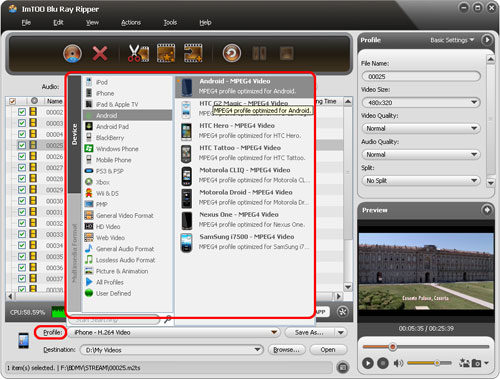Select Wii & DS category
This screenshot has width=500, height=379.
pyautogui.click(x=127, y=193)
